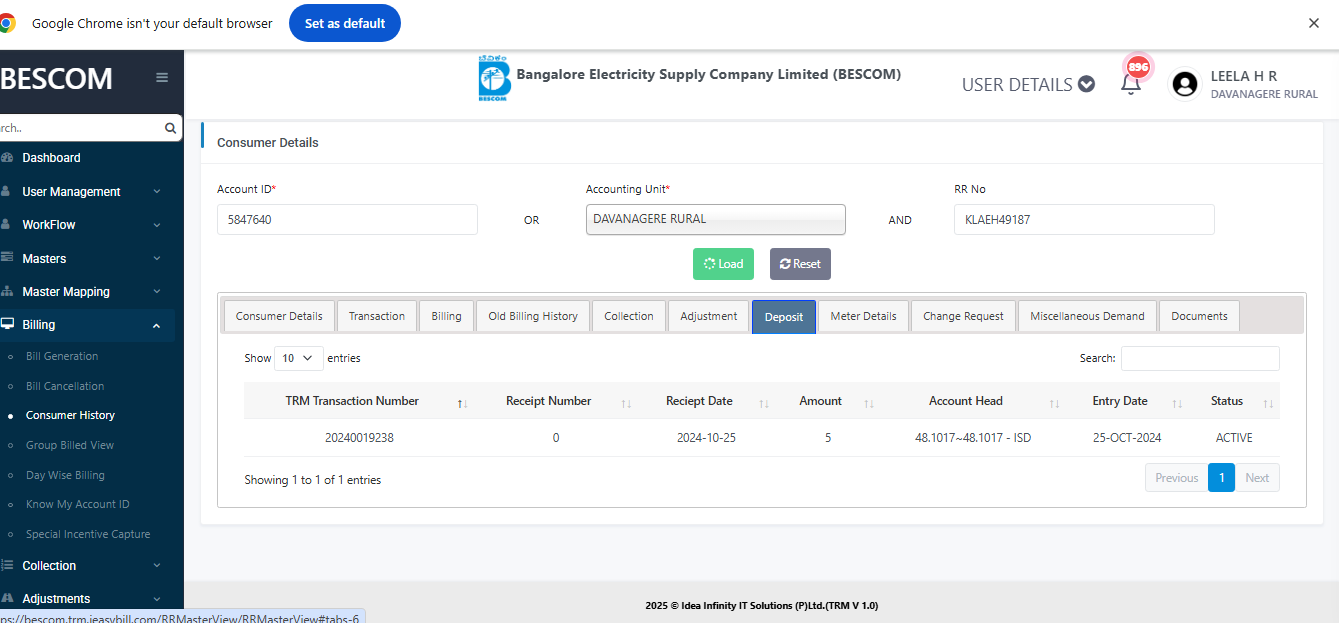This screenshot has height=623, width=1339.
Task: Open the Accounting Unit dropdown
Action: point(716,219)
